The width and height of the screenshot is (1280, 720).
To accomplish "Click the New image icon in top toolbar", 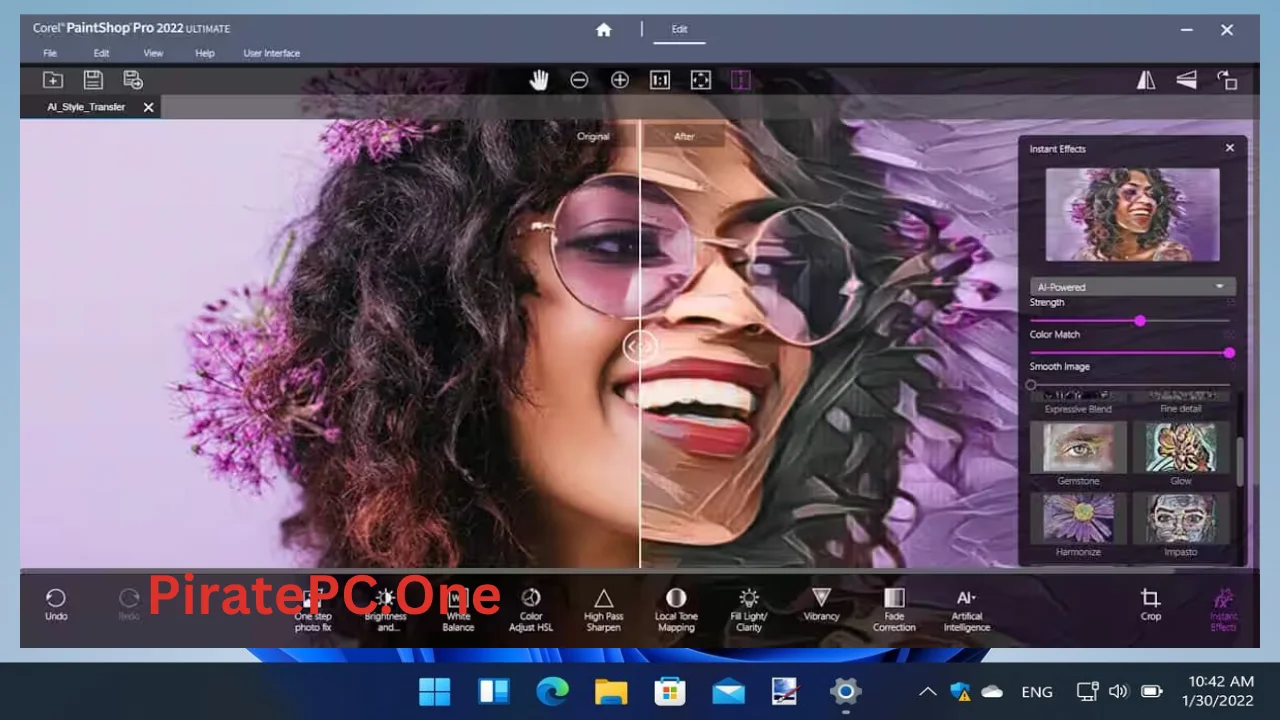I will (52, 80).
